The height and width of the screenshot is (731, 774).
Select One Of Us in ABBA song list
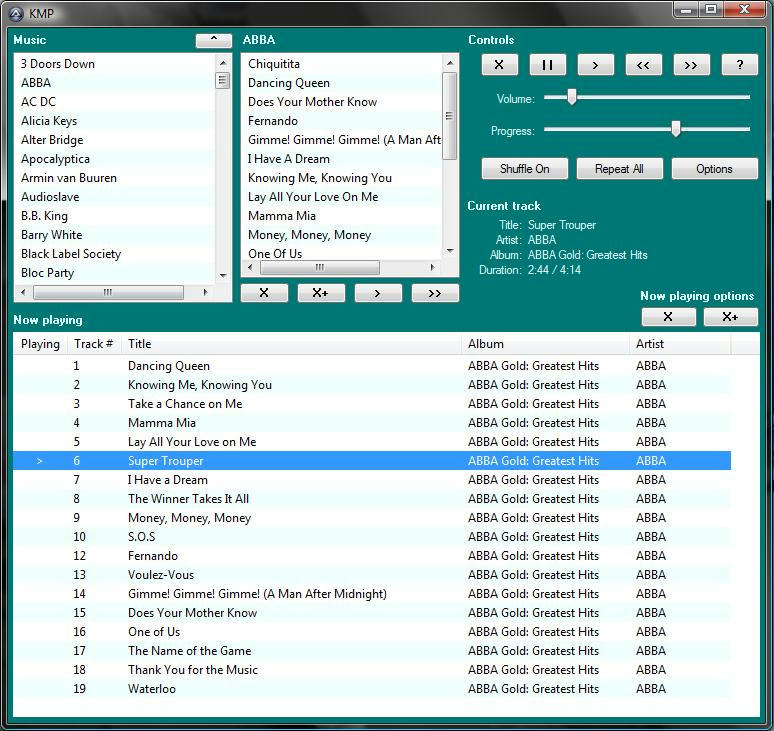pyautogui.click(x=342, y=253)
